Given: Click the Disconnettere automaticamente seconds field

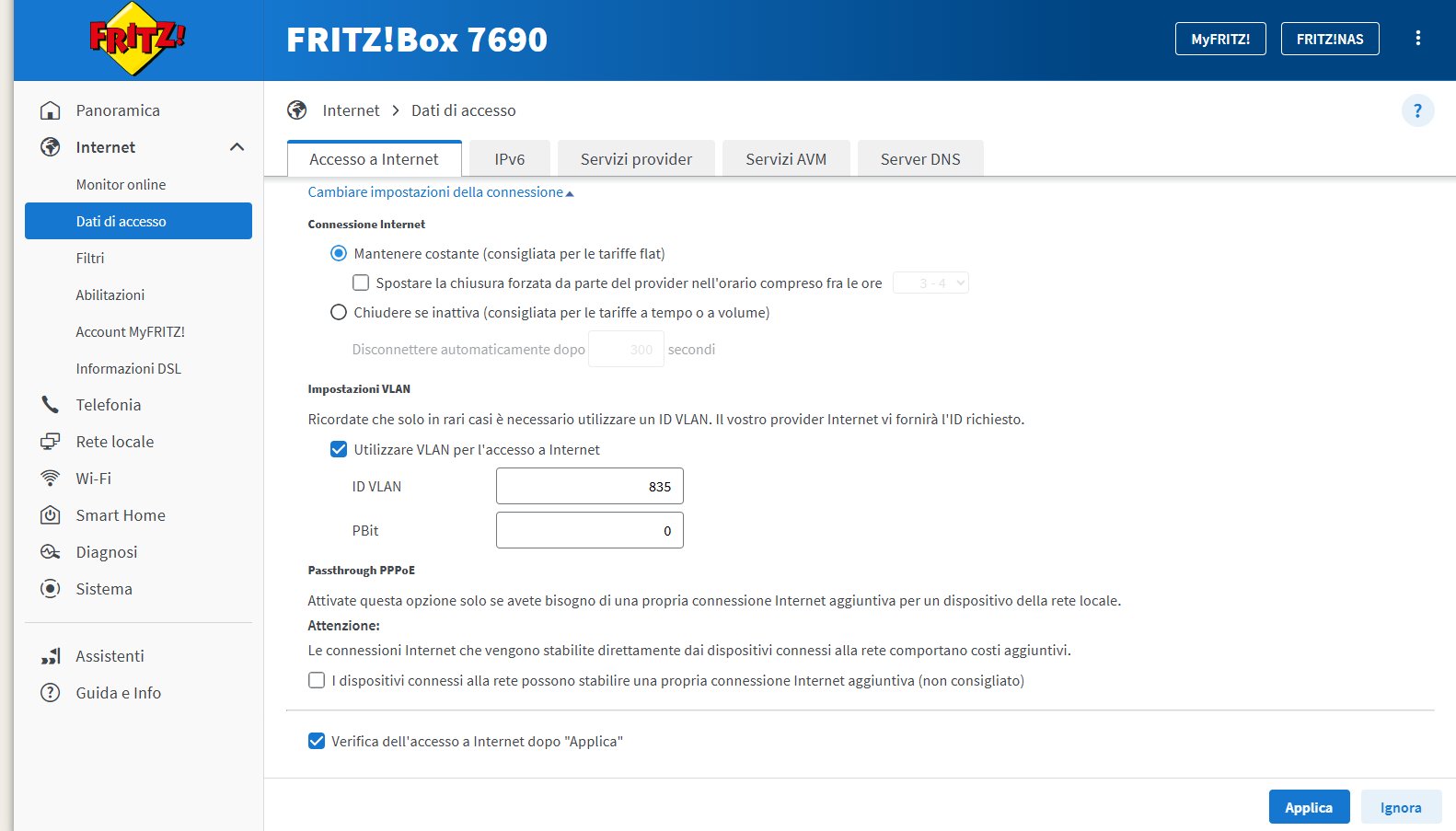Looking at the screenshot, I should point(626,349).
